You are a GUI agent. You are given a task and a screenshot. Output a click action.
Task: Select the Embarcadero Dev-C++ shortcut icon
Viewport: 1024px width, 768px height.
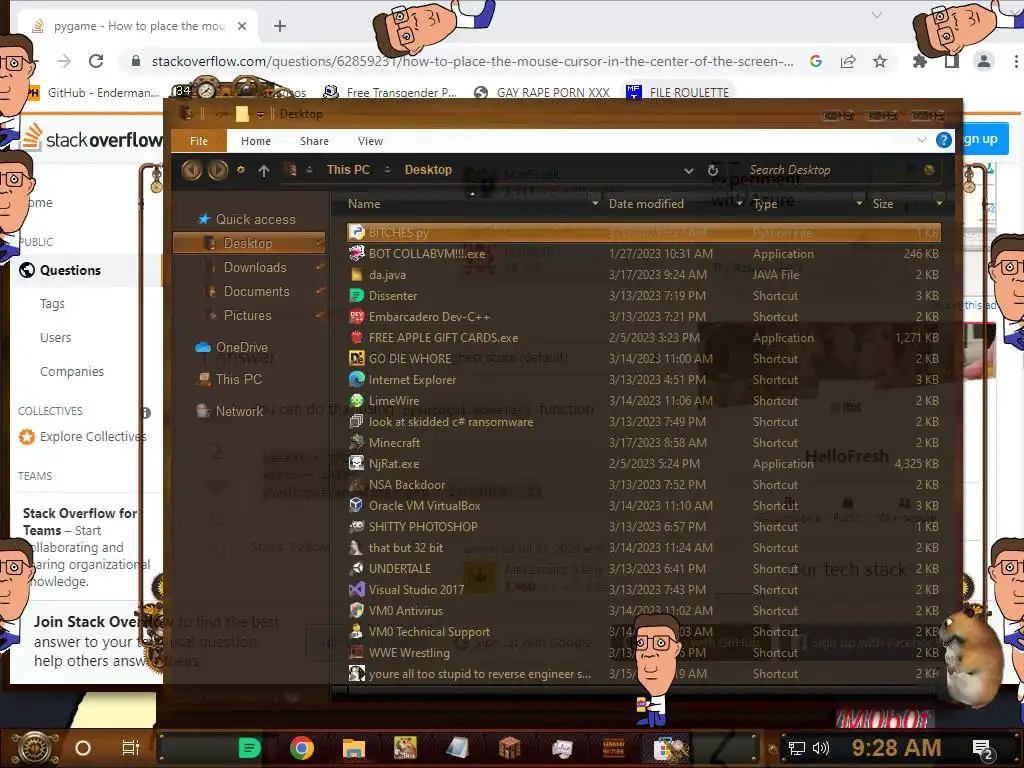click(357, 317)
